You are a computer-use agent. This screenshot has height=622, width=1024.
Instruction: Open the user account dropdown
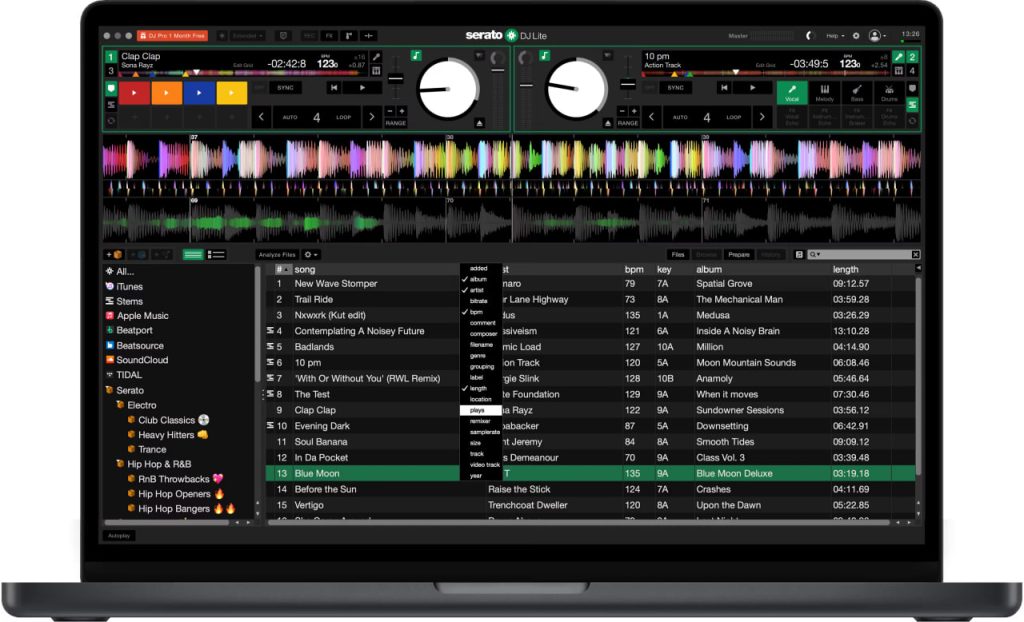pyautogui.click(x=878, y=36)
